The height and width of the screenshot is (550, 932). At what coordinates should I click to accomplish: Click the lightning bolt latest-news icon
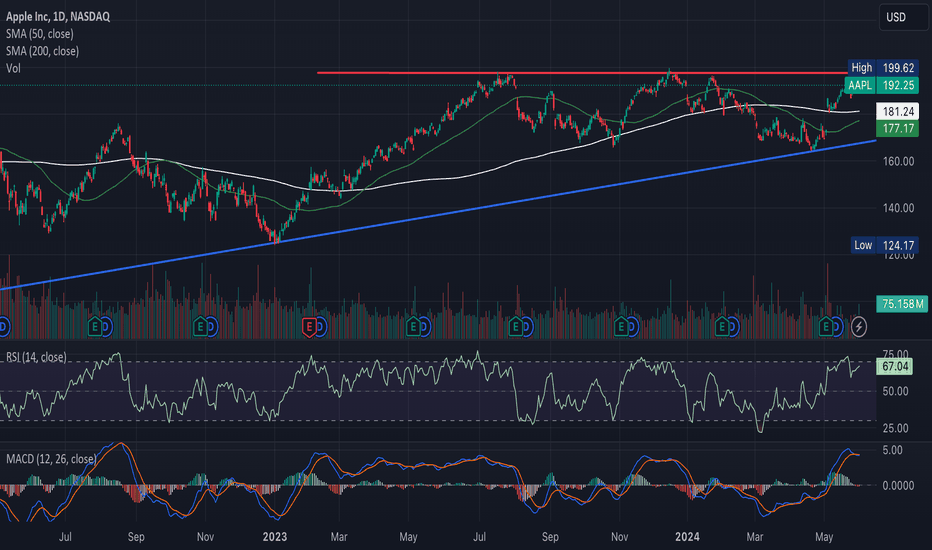pos(859,326)
